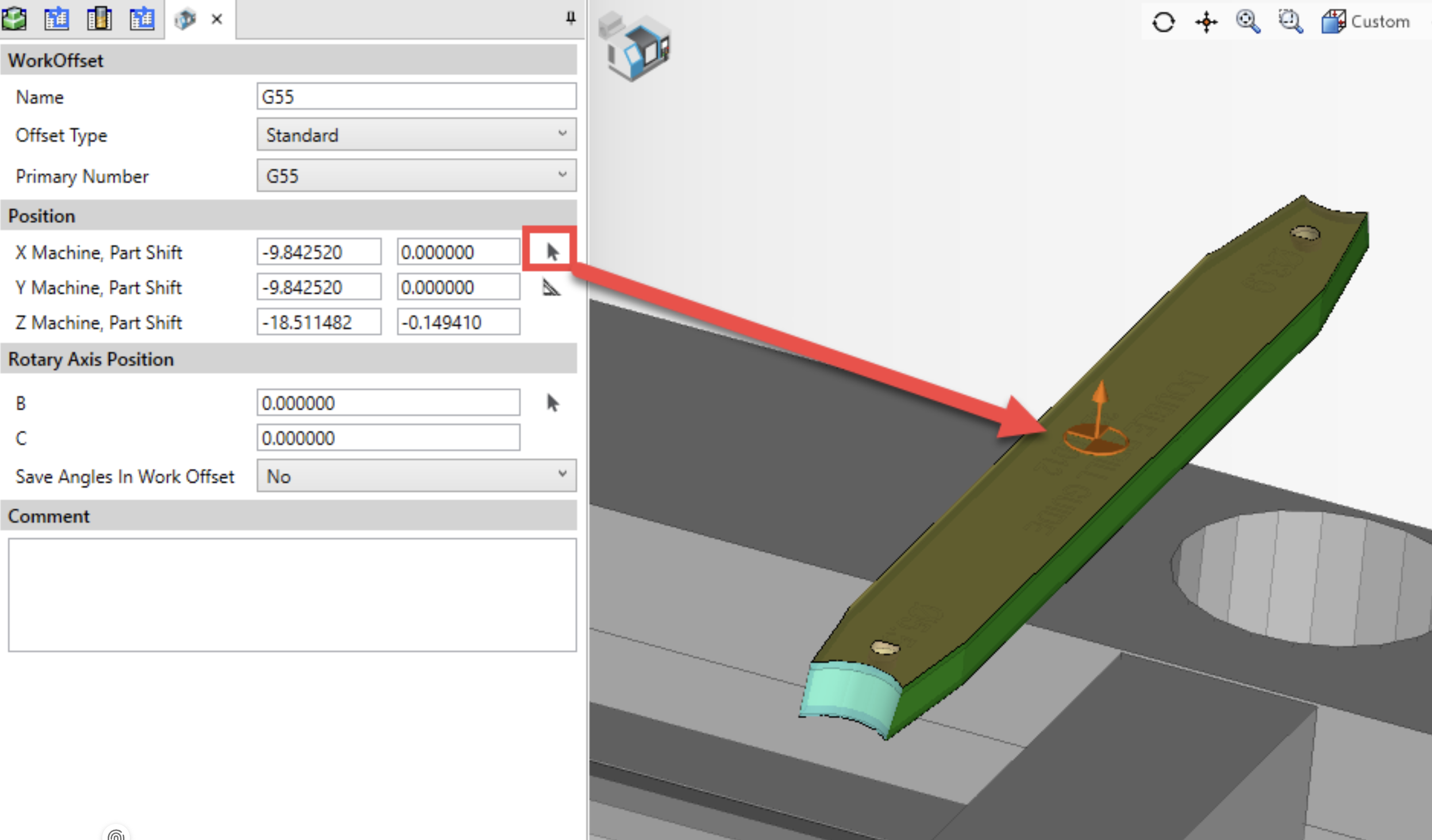Open the Primary Number G55 dropdown
The width and height of the screenshot is (1432, 840).
(x=417, y=175)
